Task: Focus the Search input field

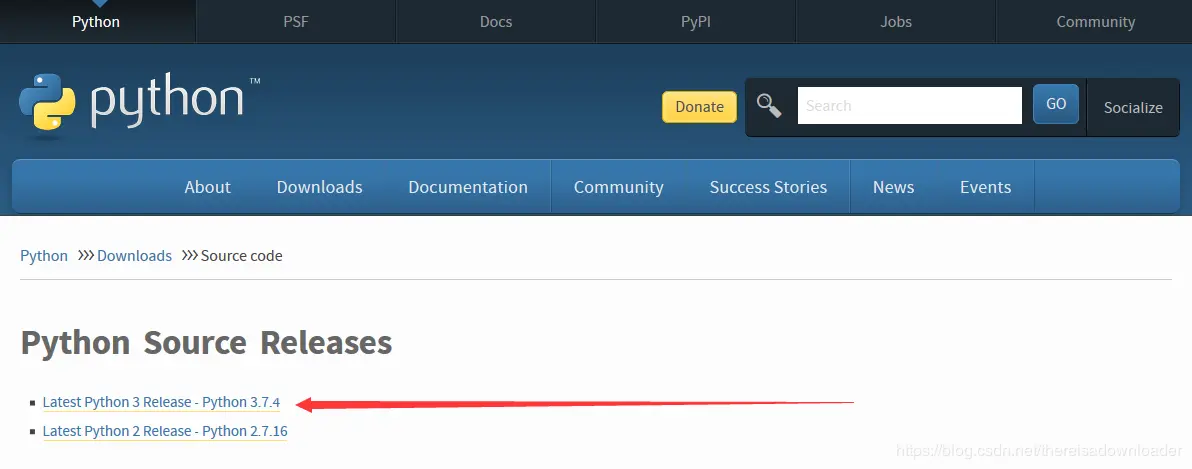Action: (909, 106)
